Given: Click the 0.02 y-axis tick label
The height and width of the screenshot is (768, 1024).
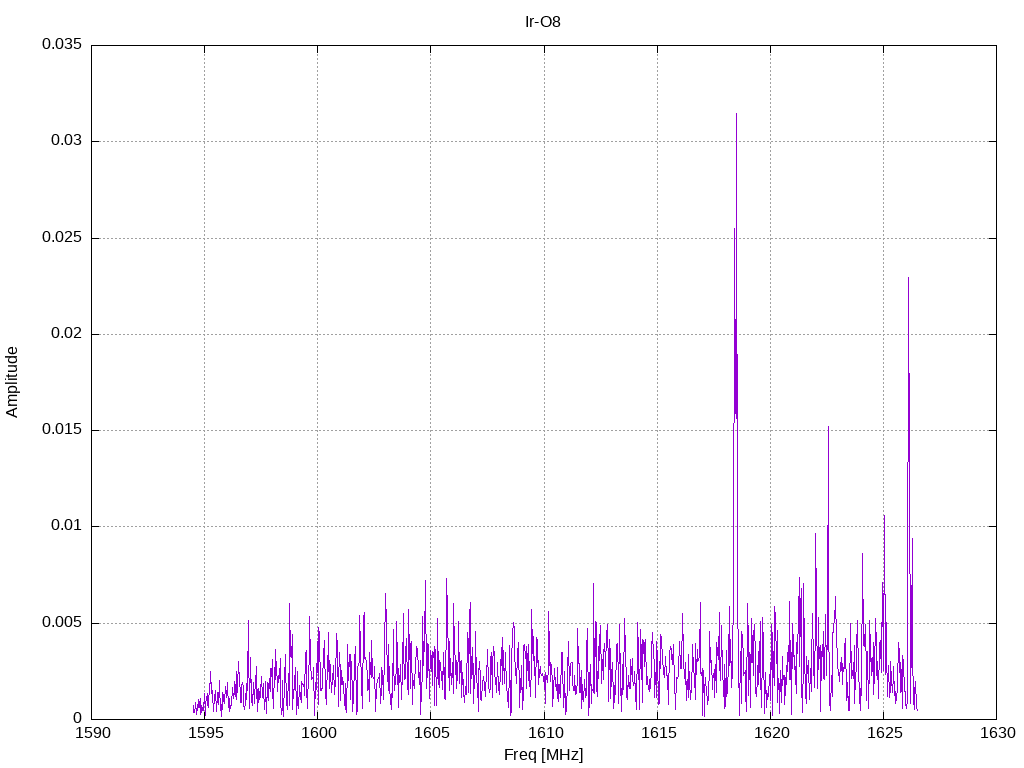Looking at the screenshot, I should [x=65, y=334].
